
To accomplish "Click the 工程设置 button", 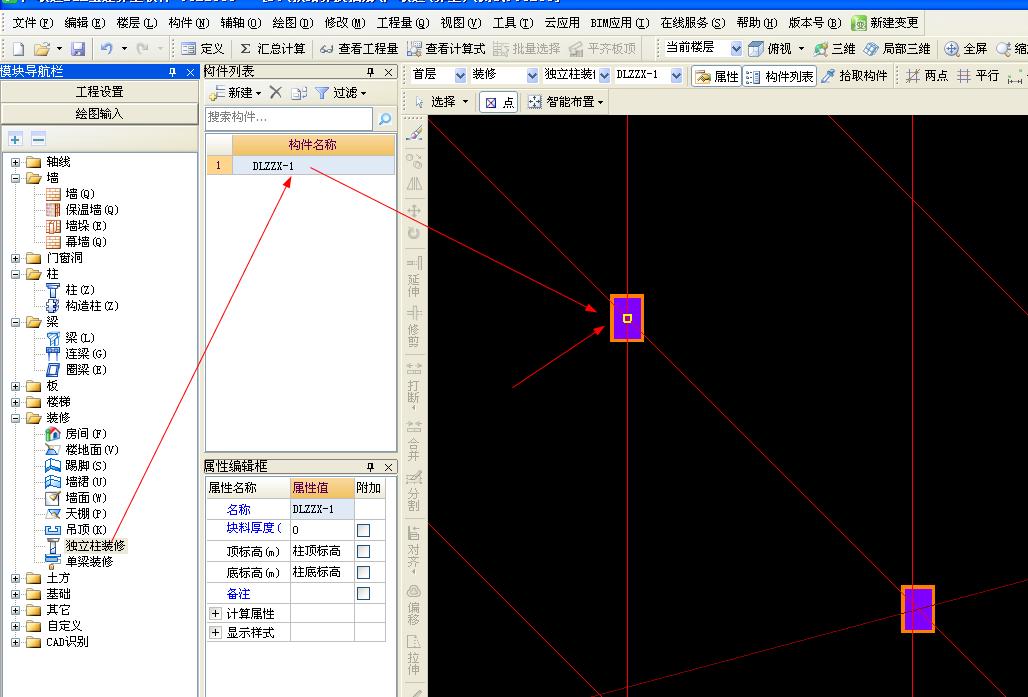I will coord(100,92).
